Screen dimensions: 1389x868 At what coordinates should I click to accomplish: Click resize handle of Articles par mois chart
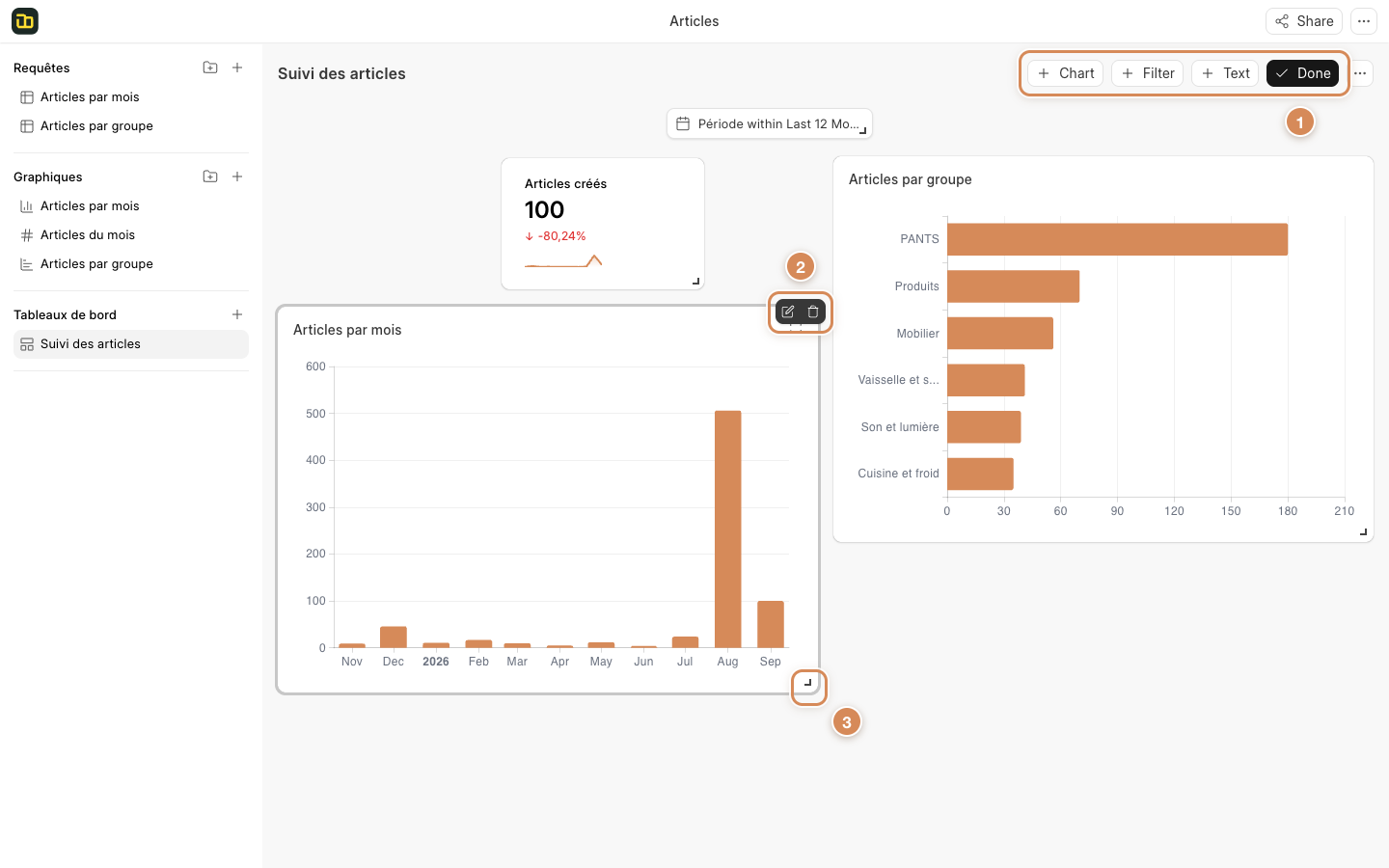click(808, 683)
